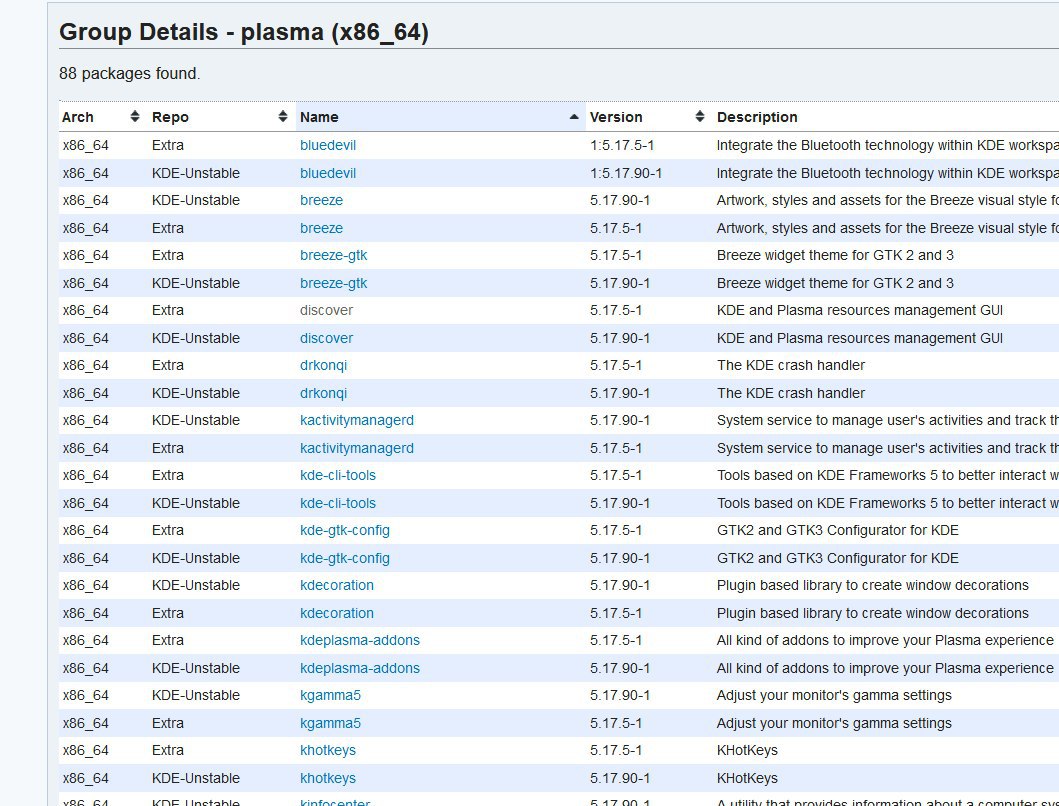Click 'KHotKeys' description in the KDE-Unstable row

pyautogui.click(x=747, y=778)
